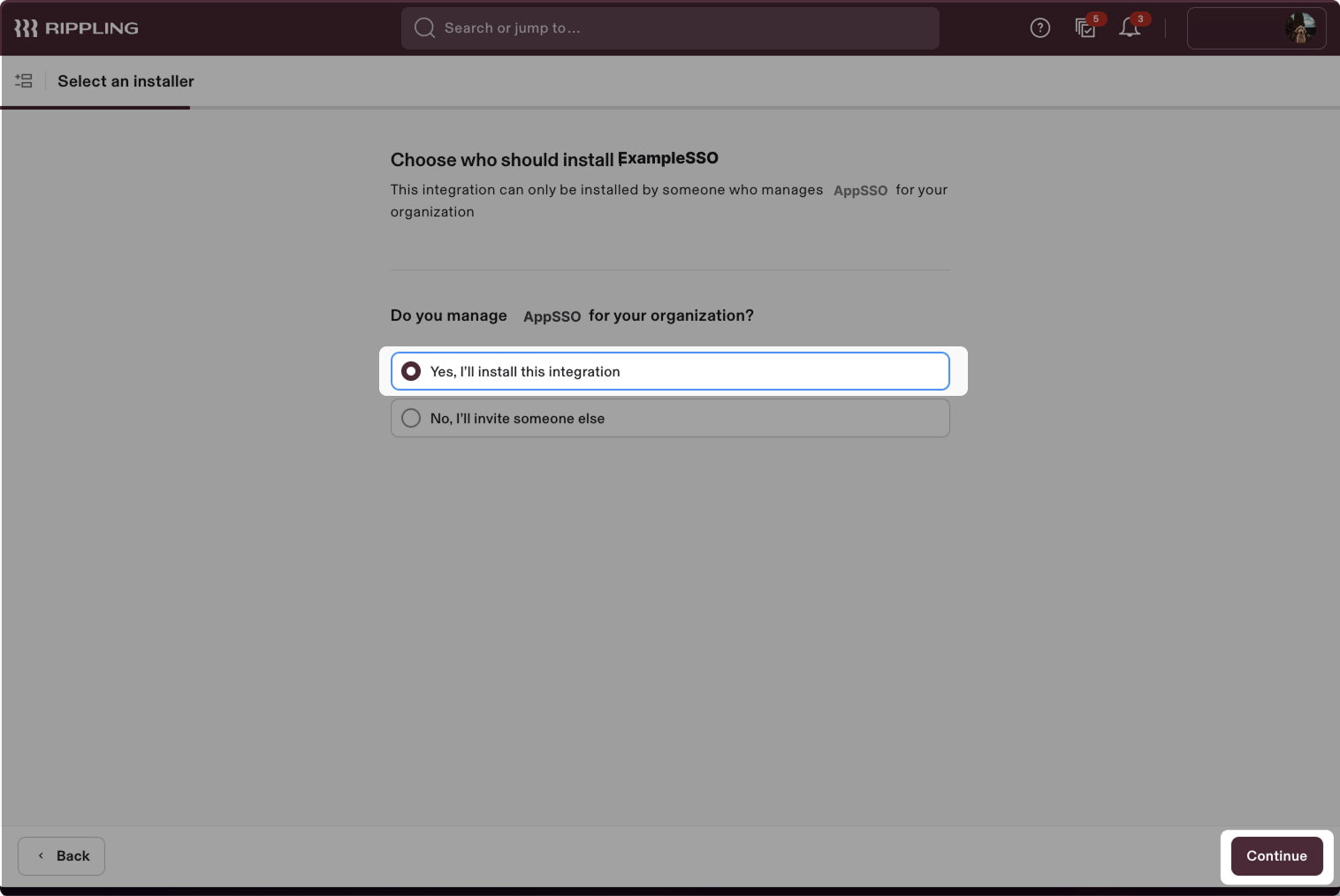Select the "No, I'll invite someone else" radio
The image size is (1340, 896).
411,418
